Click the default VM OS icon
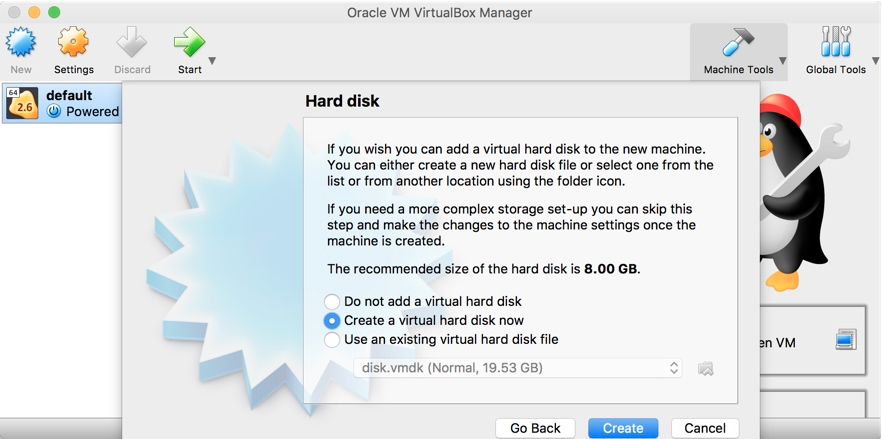Screen dimensions: 882x439 click(x=21, y=103)
